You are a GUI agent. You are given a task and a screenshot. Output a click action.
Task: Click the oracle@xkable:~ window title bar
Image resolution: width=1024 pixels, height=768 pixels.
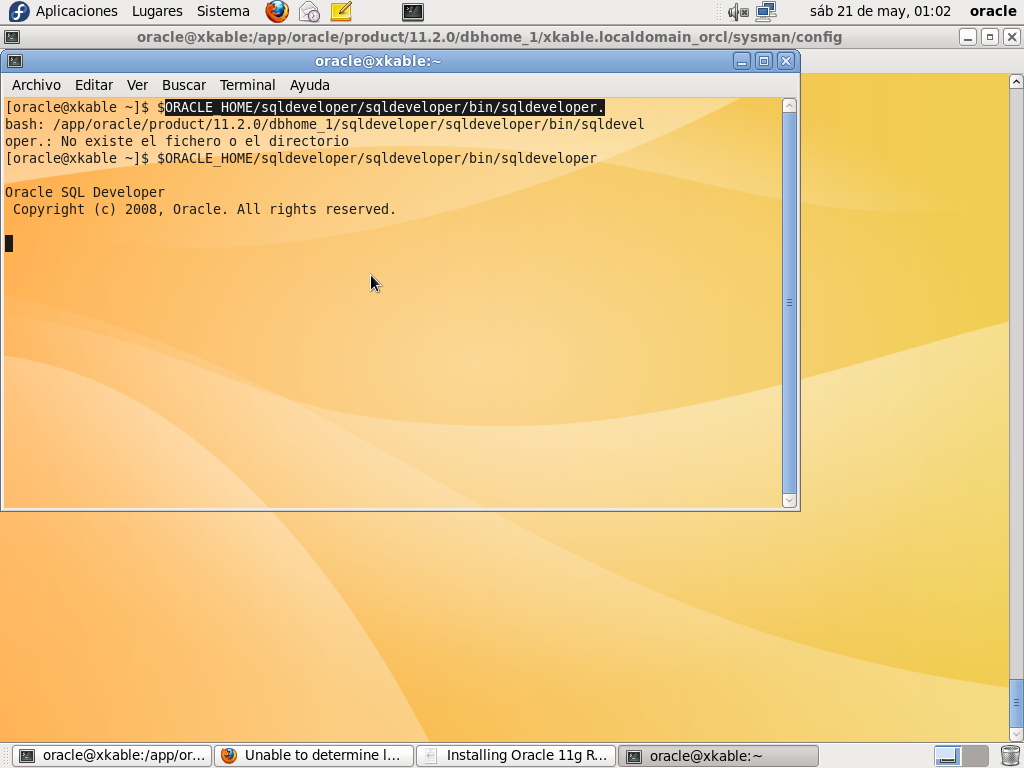(378, 61)
